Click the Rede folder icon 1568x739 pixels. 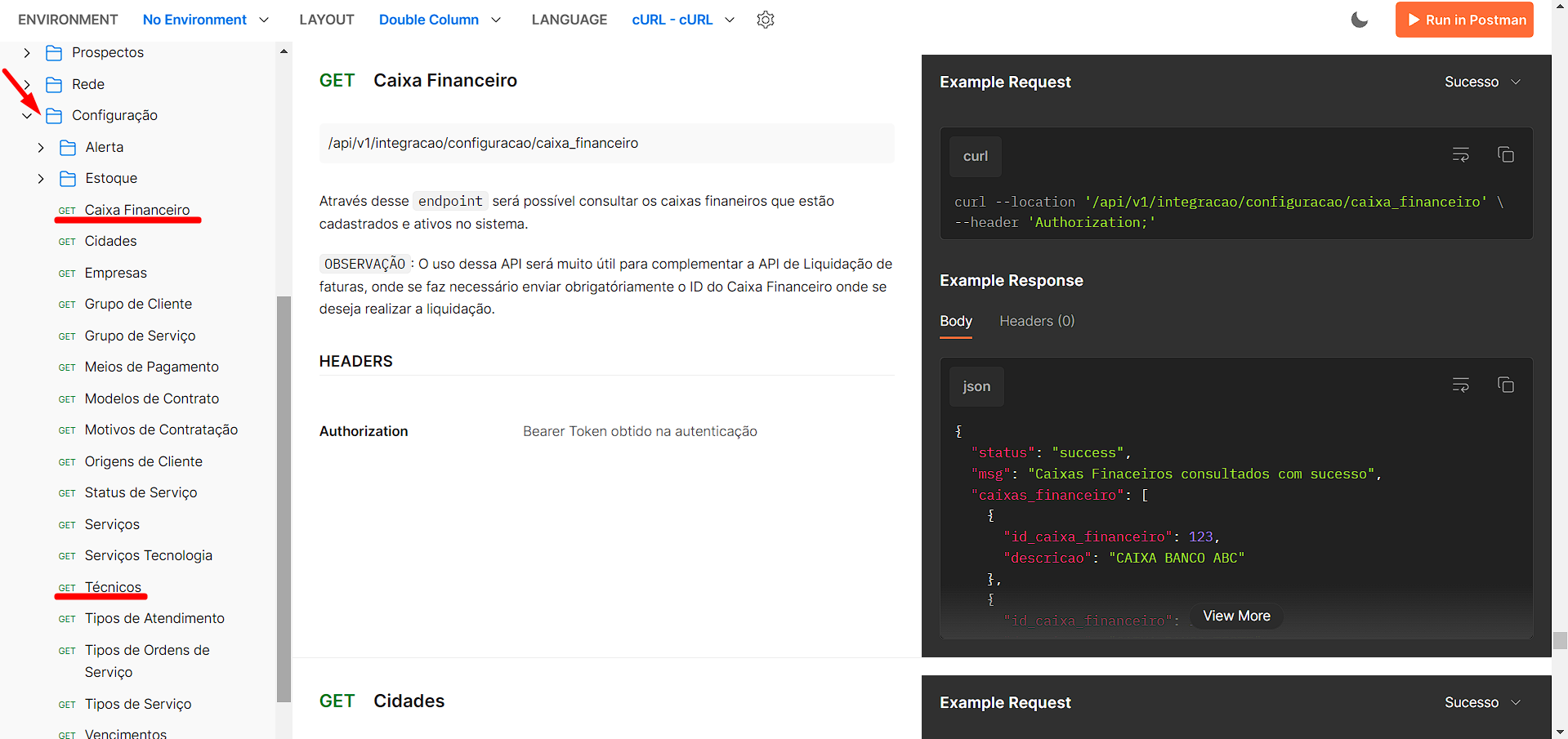point(54,85)
